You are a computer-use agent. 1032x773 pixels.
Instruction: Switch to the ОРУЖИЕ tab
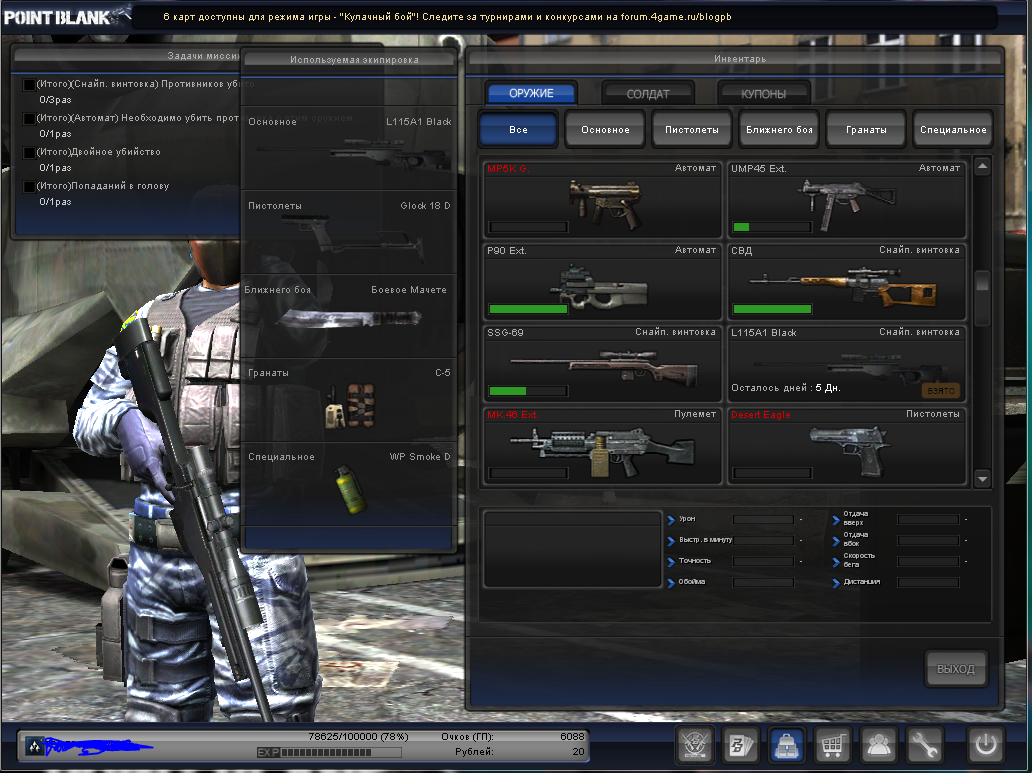531,93
